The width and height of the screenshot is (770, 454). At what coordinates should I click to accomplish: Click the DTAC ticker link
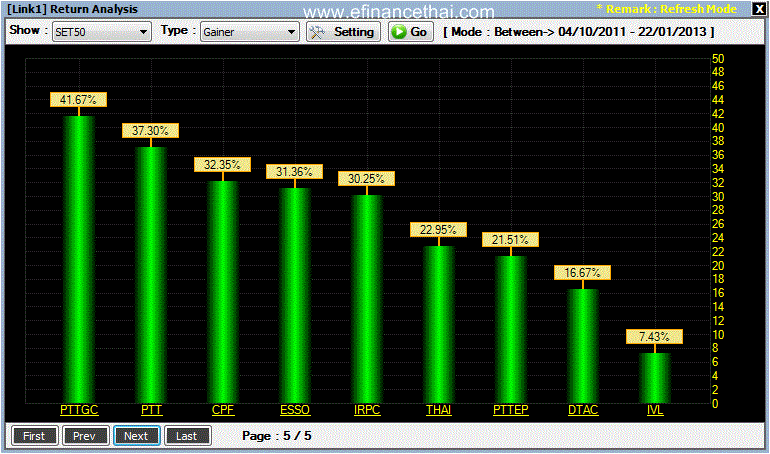(583, 410)
